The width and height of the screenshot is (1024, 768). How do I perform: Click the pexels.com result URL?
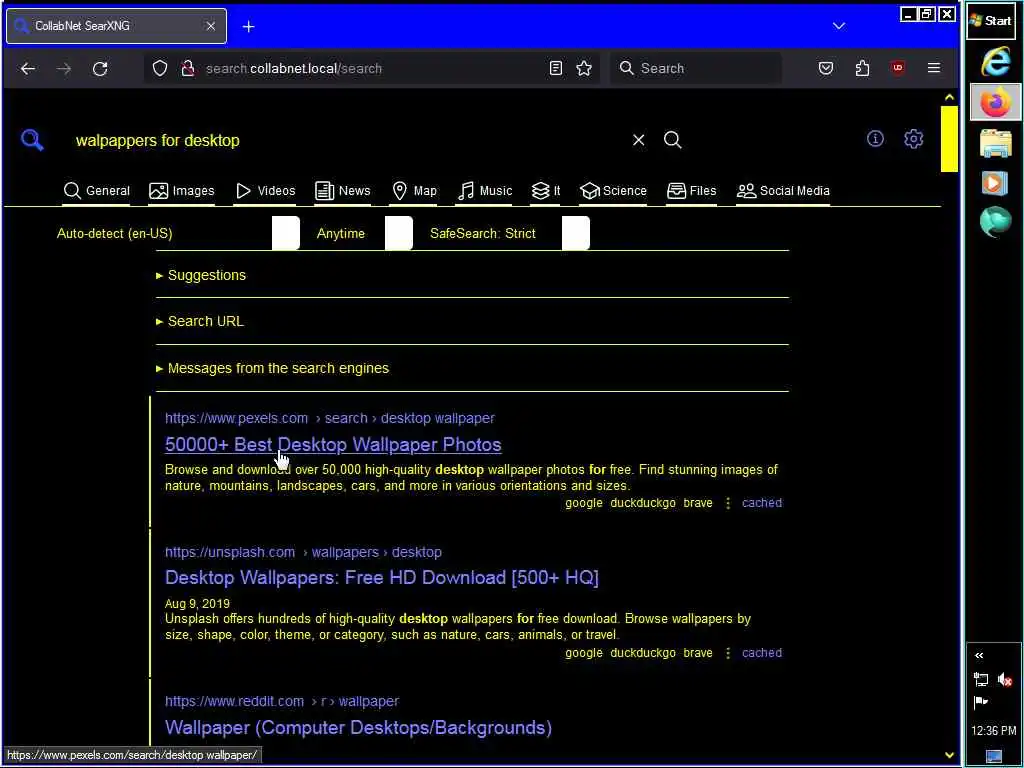tap(330, 418)
